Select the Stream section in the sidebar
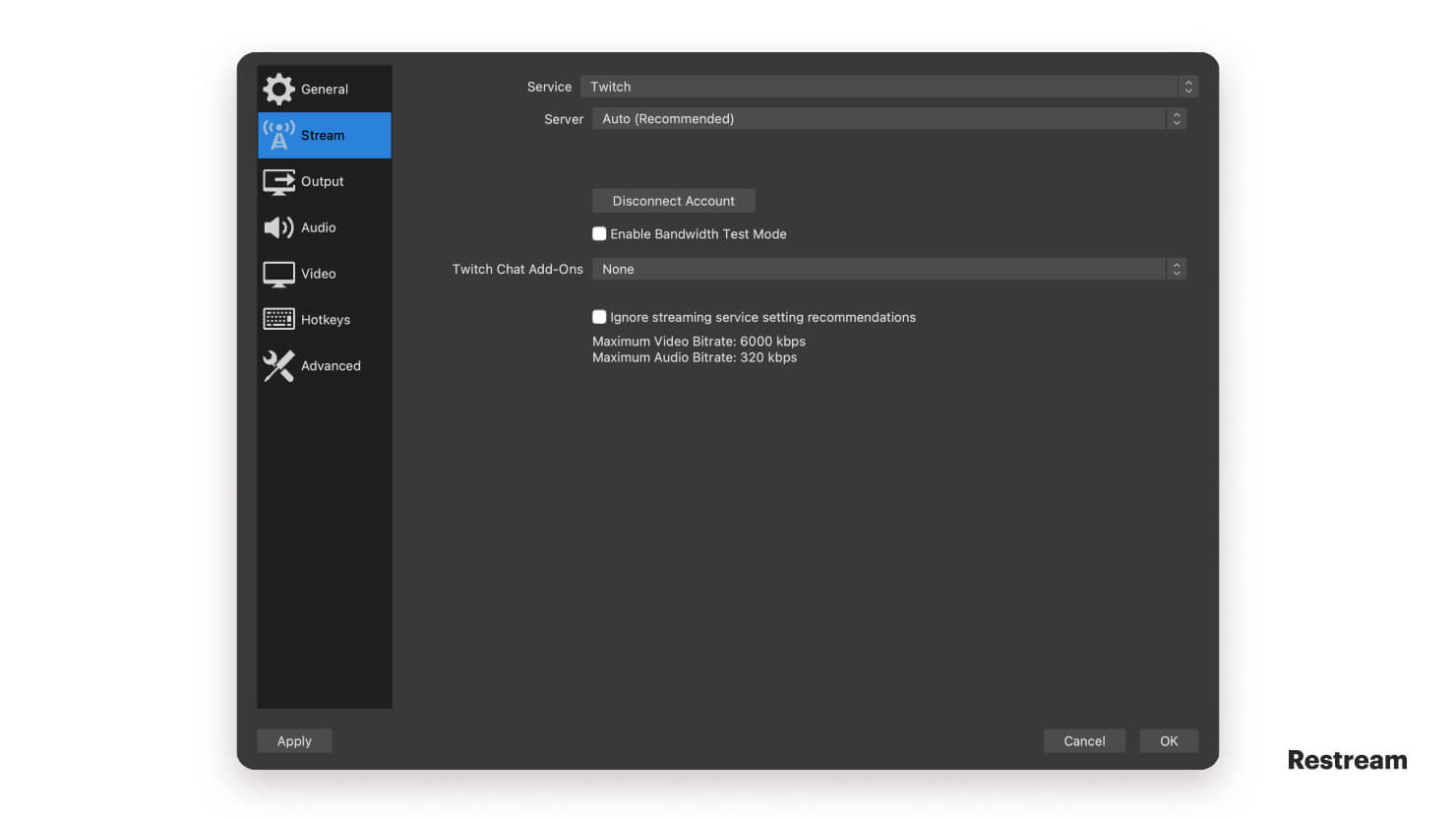The height and width of the screenshot is (819, 1456). pos(324,135)
